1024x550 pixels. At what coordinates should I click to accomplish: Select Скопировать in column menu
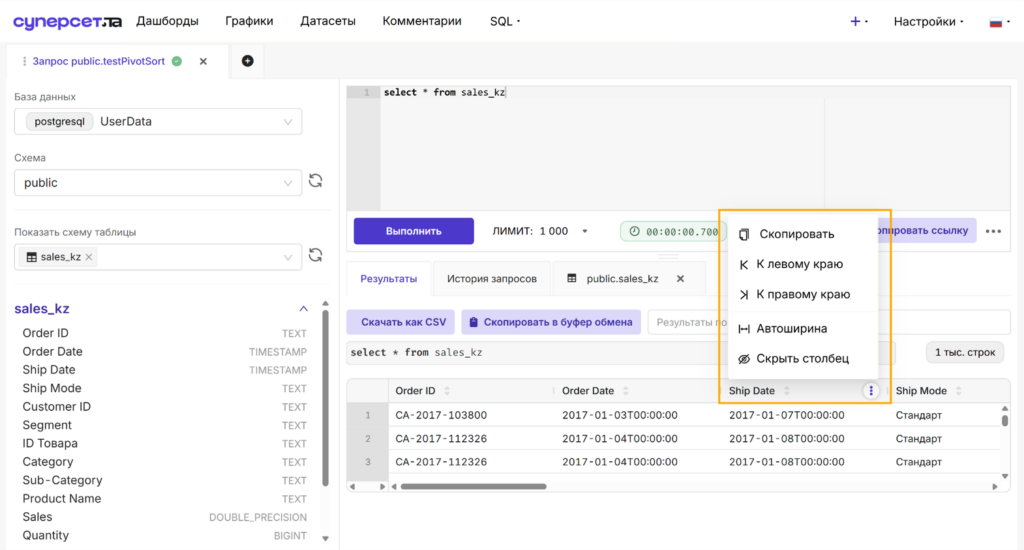point(802,234)
